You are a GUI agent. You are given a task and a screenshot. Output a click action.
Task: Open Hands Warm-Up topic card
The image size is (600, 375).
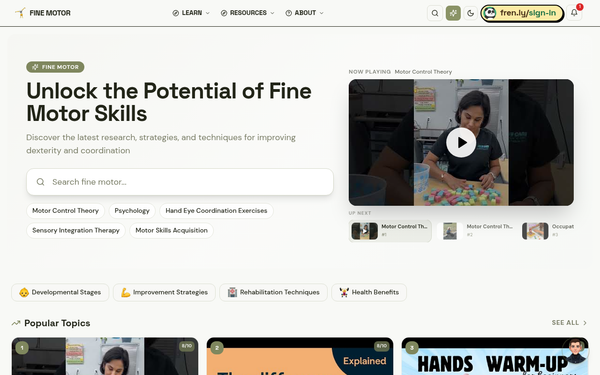pyautogui.click(x=494, y=356)
